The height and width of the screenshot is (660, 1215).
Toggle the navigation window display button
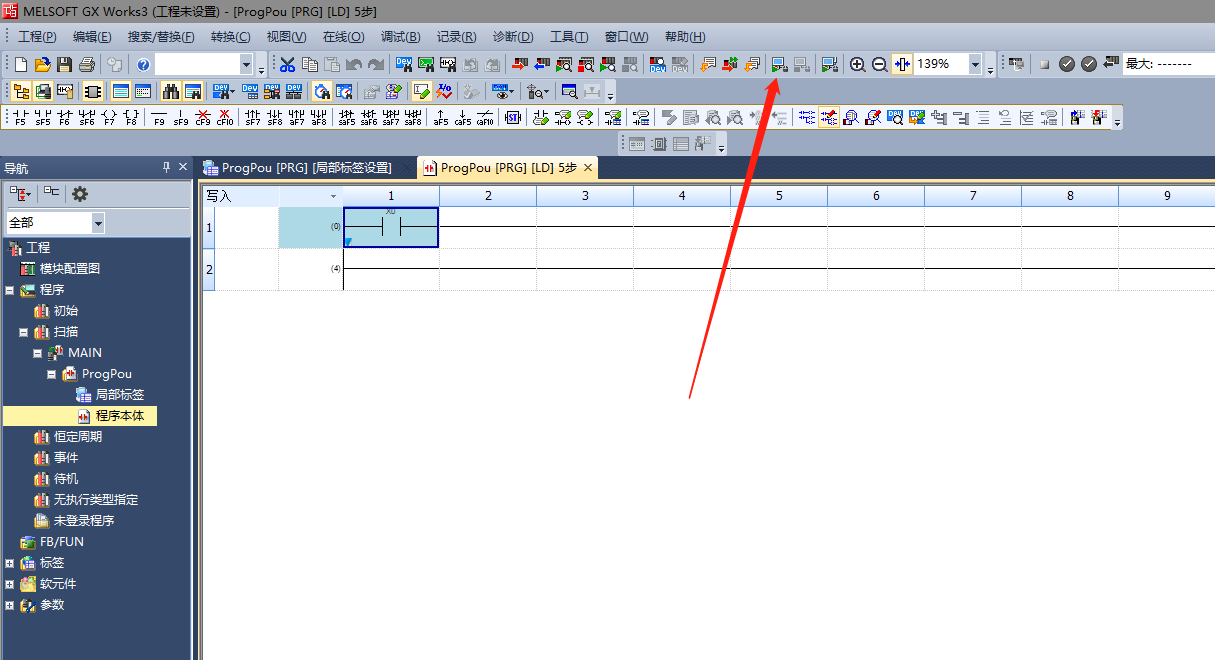coord(20,92)
